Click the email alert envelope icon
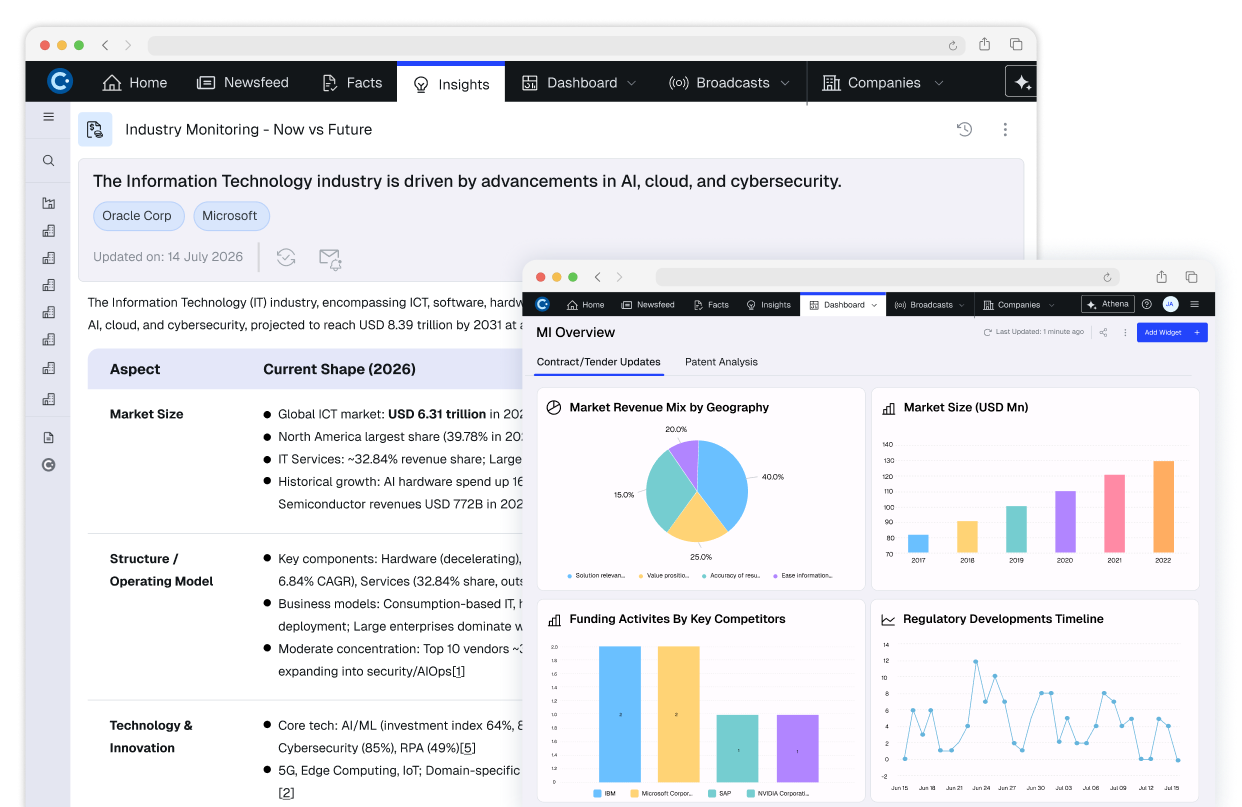 (330, 258)
